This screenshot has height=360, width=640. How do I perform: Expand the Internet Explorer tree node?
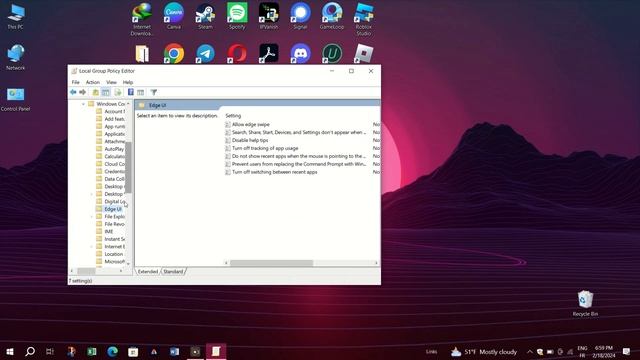coord(91,247)
